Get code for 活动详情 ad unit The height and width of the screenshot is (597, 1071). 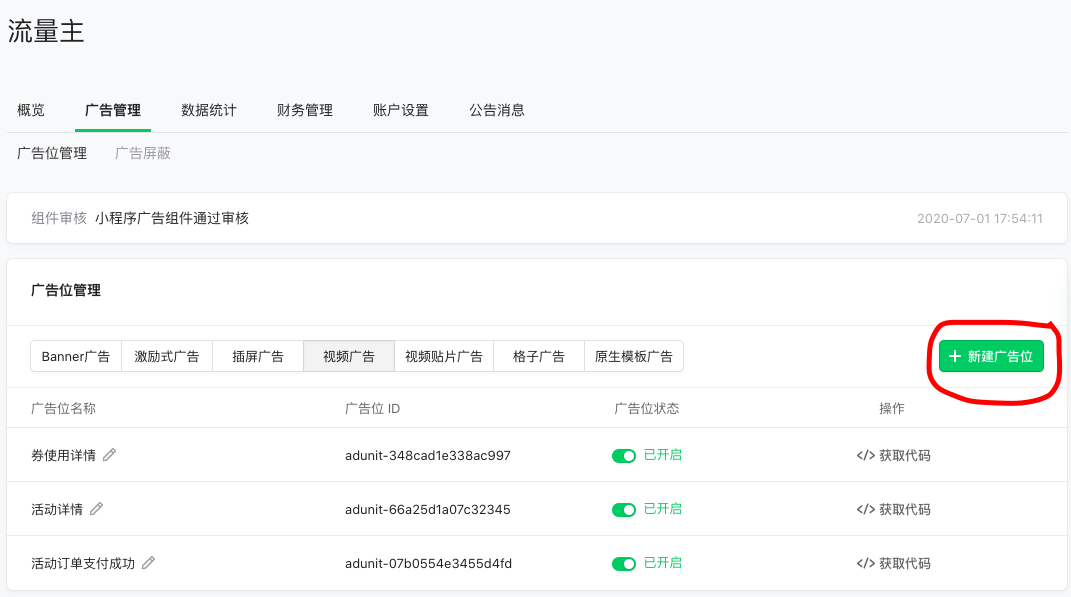tap(893, 510)
